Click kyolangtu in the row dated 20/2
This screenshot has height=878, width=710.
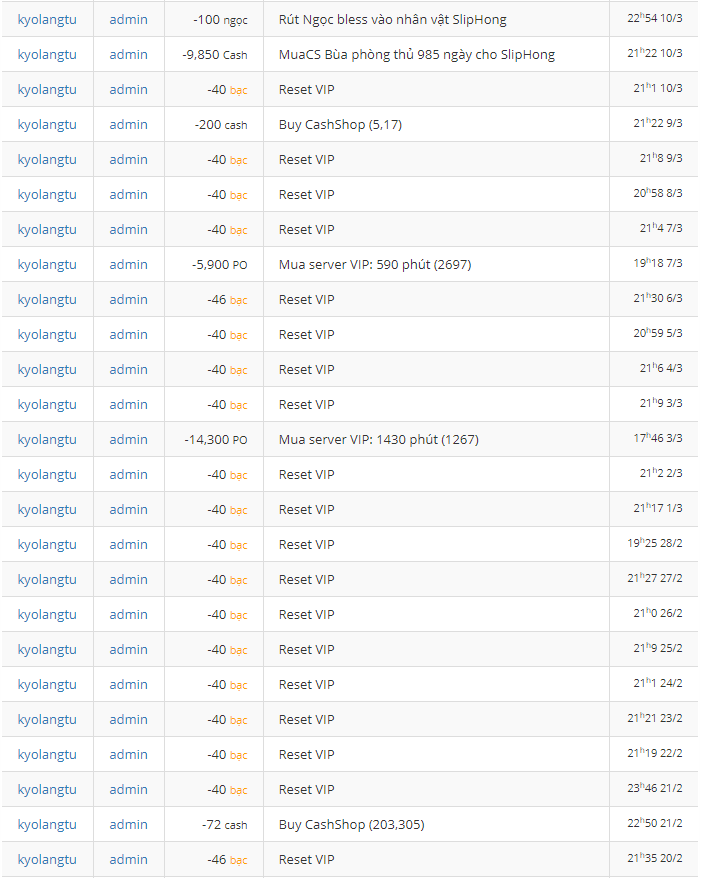coord(47,860)
